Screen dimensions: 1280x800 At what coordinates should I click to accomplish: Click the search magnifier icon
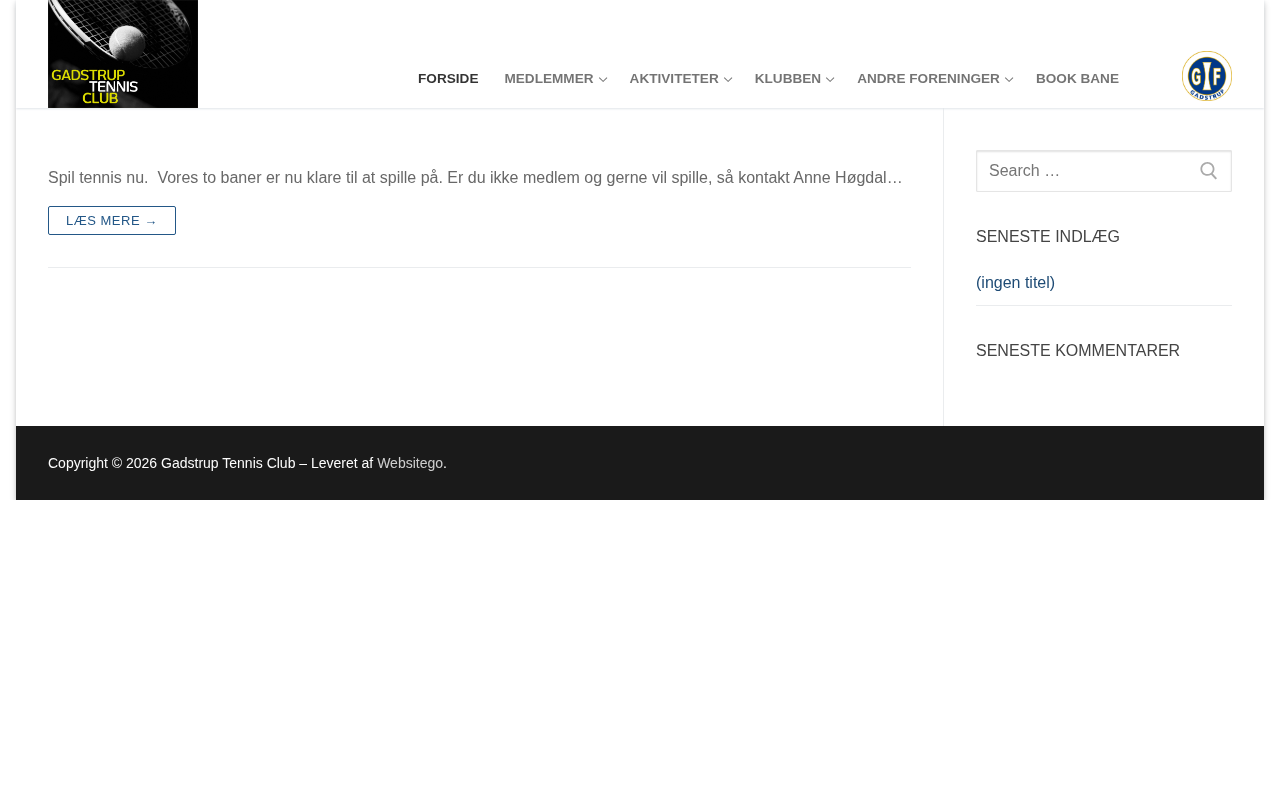tap(1208, 171)
